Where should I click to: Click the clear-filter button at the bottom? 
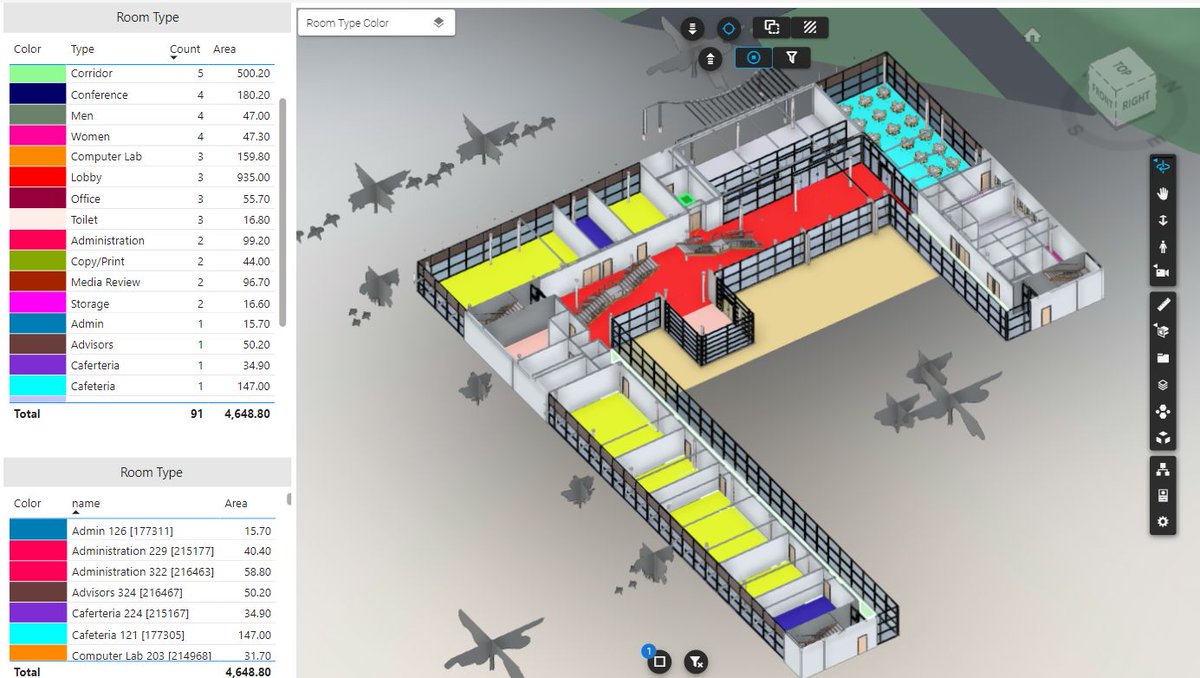(697, 662)
